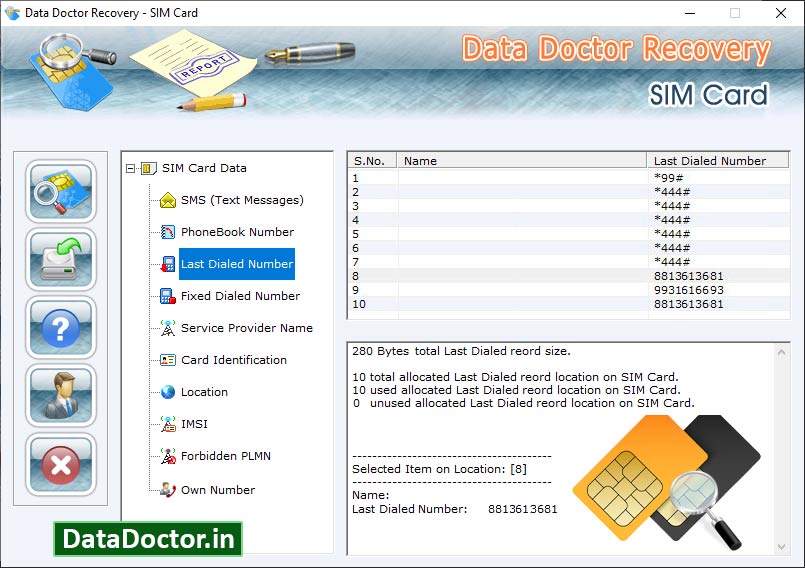
Task: Close the Data Doctor Recovery window
Action: tap(780, 13)
